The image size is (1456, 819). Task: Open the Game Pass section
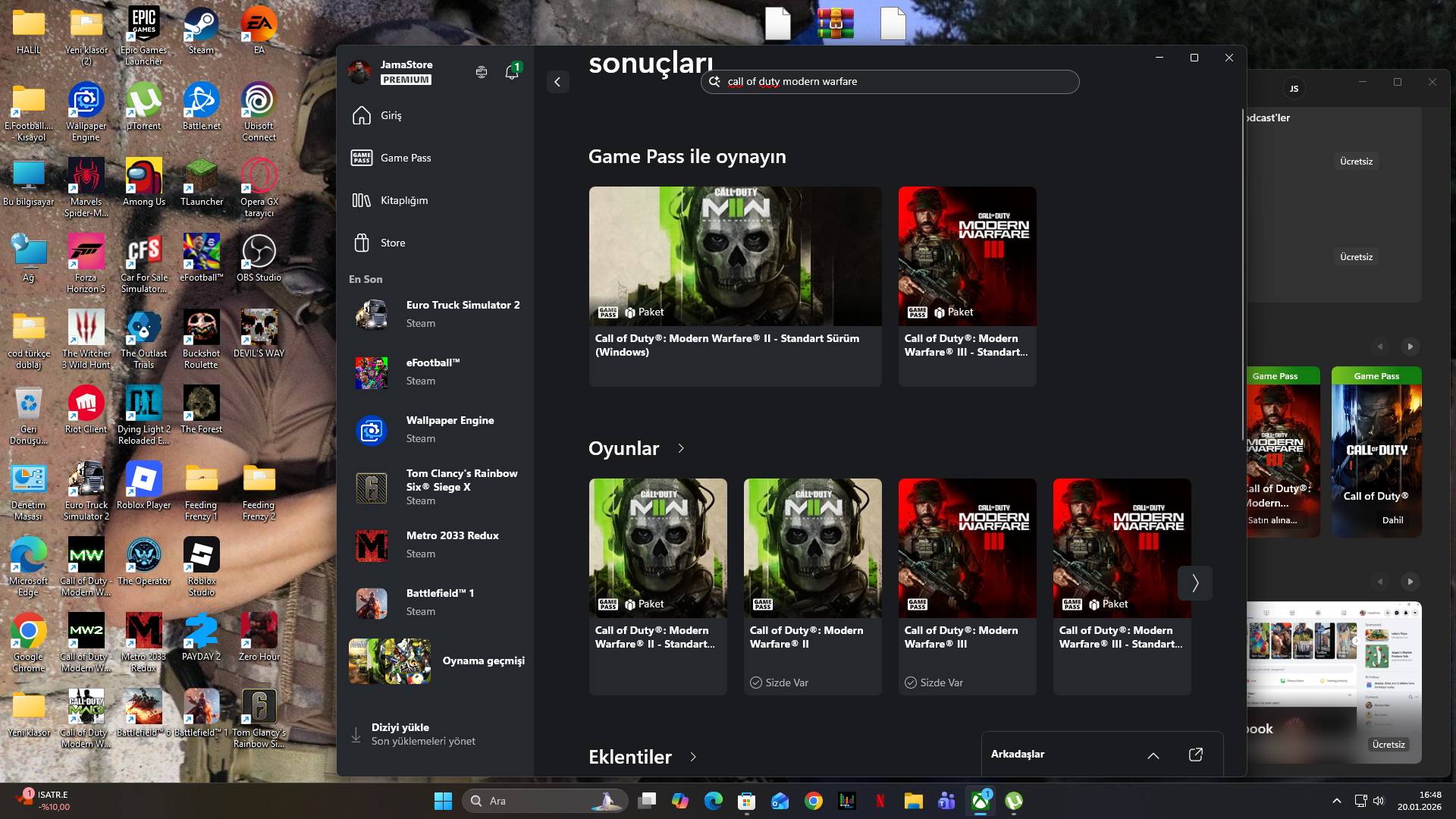click(x=435, y=158)
